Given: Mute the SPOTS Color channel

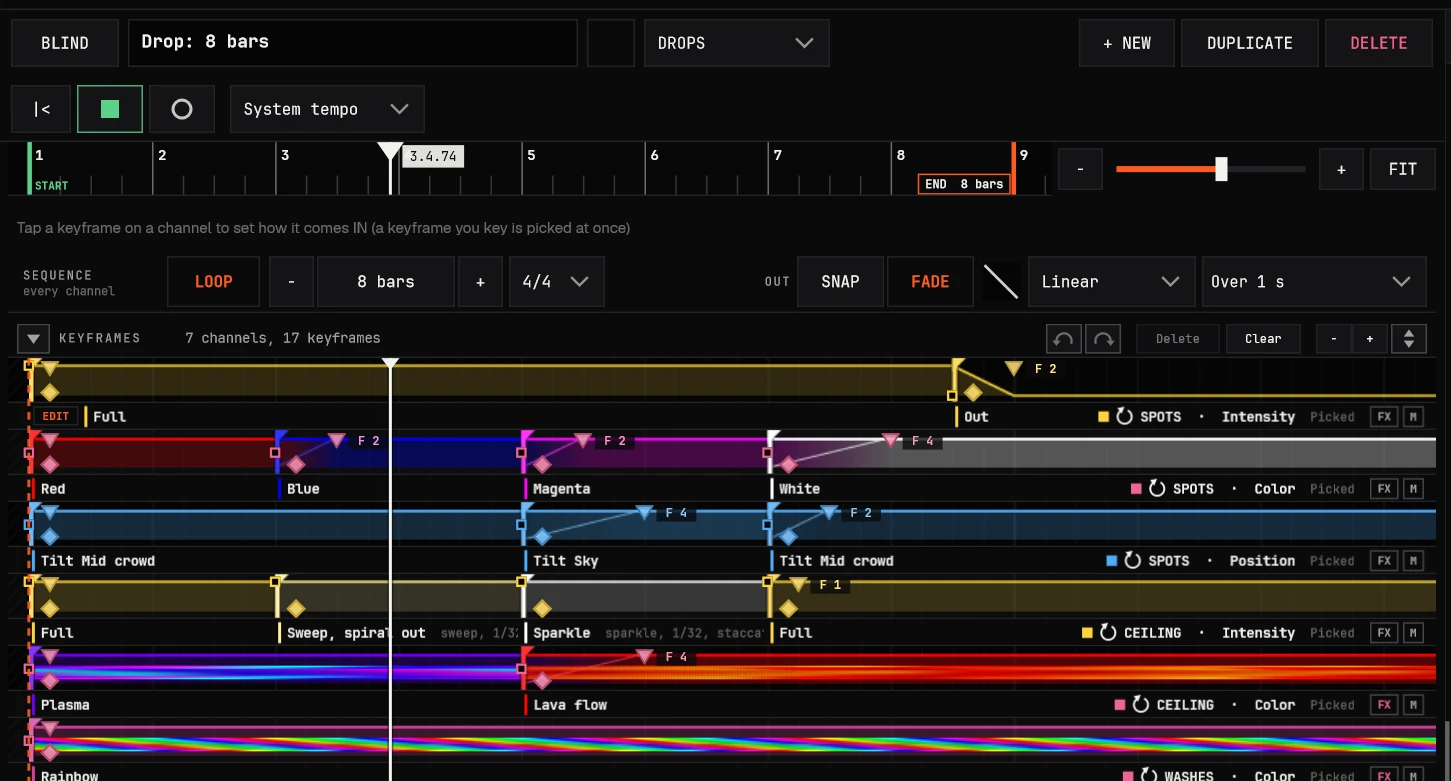Looking at the screenshot, I should 1413,488.
